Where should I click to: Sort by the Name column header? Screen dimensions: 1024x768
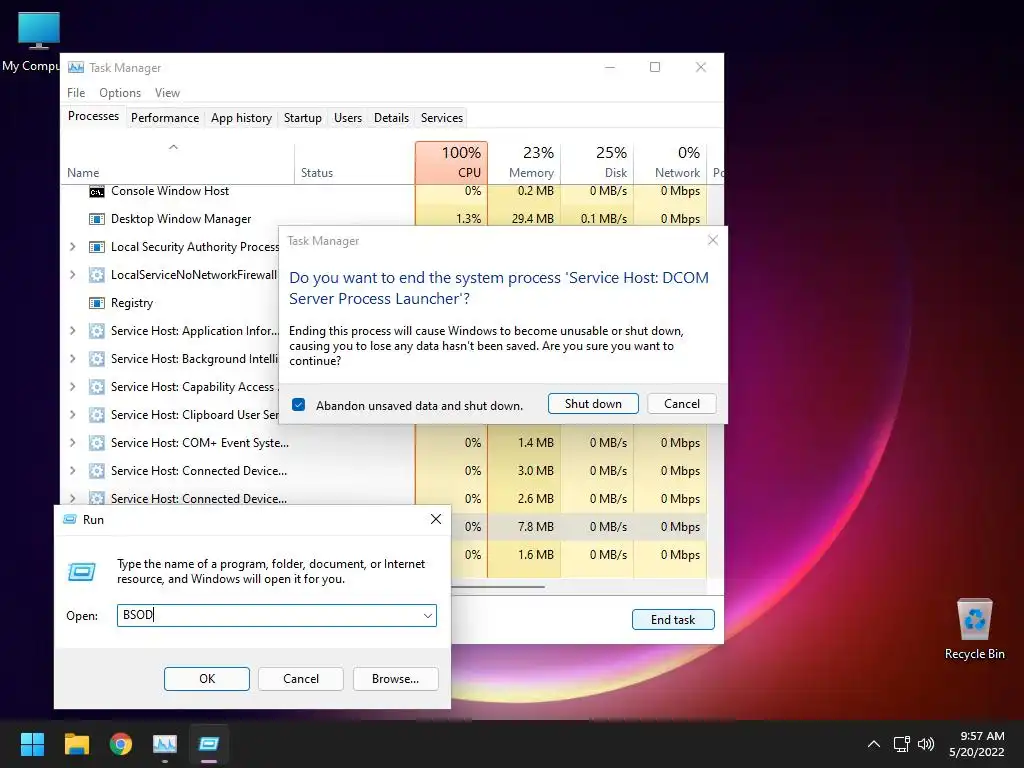[x=178, y=163]
